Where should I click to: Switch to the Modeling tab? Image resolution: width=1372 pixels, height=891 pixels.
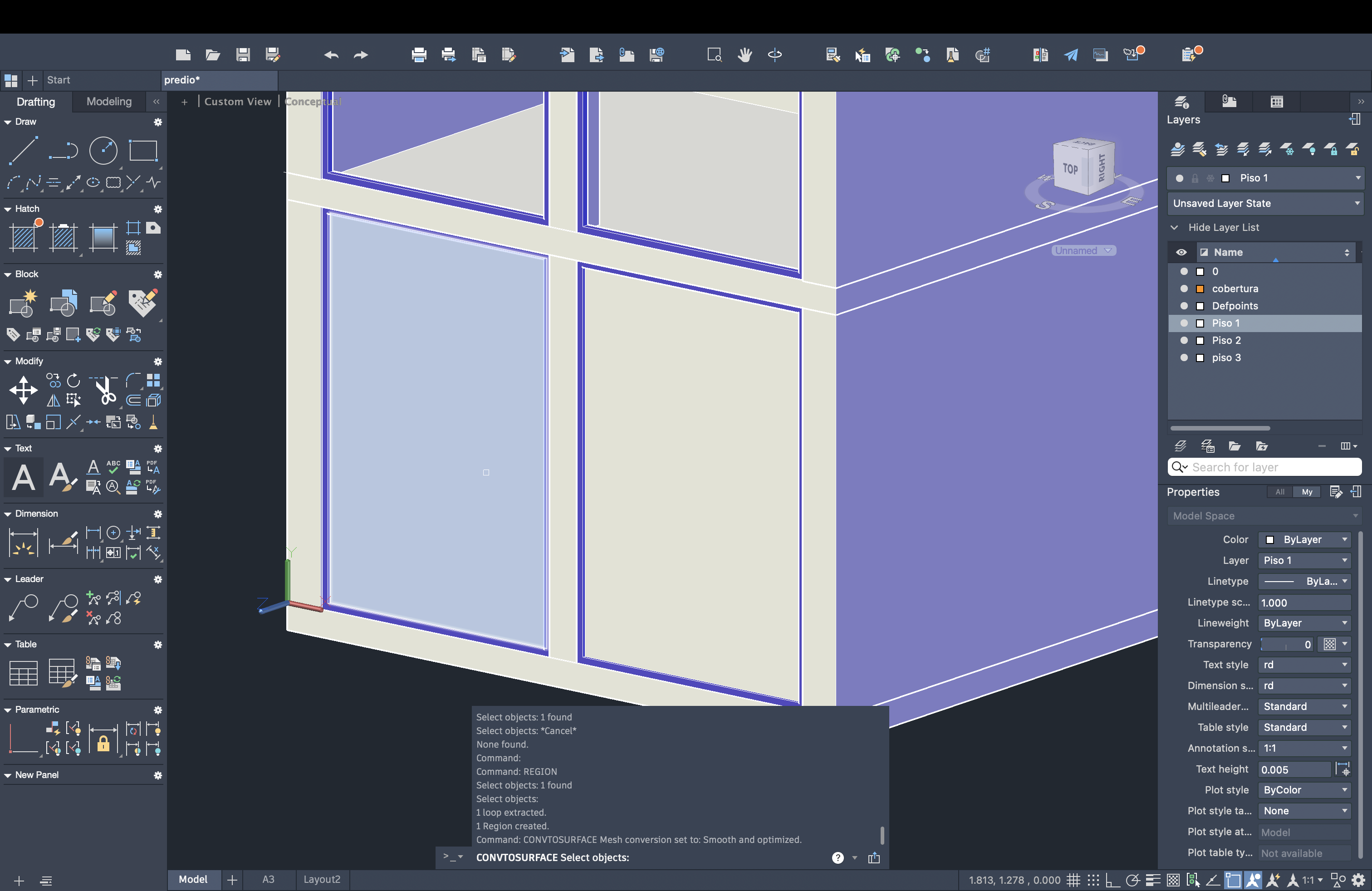click(x=109, y=102)
